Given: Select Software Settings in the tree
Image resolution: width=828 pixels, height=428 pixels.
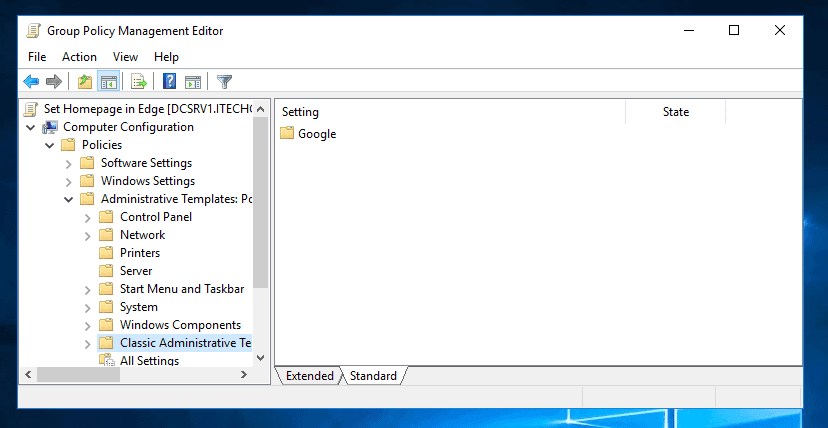Looking at the screenshot, I should click(x=146, y=163).
